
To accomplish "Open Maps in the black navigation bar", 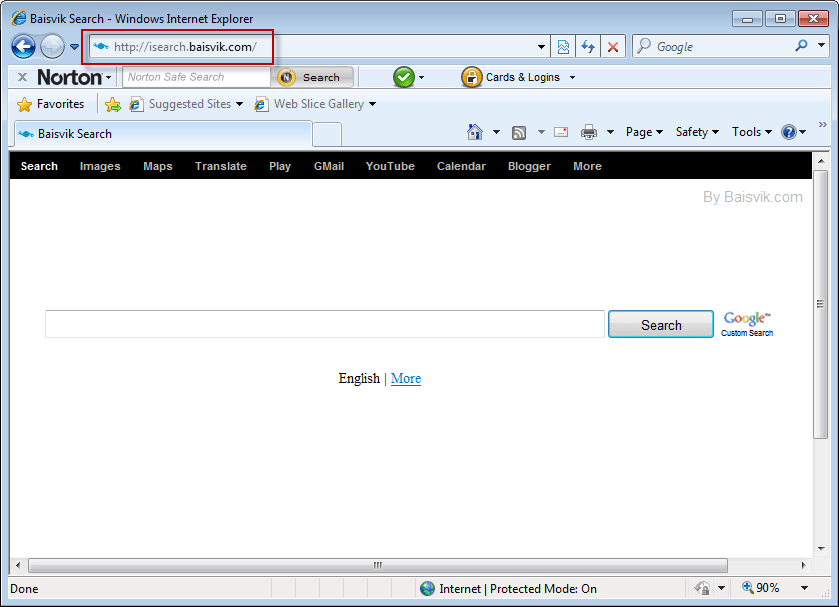I will click(158, 166).
